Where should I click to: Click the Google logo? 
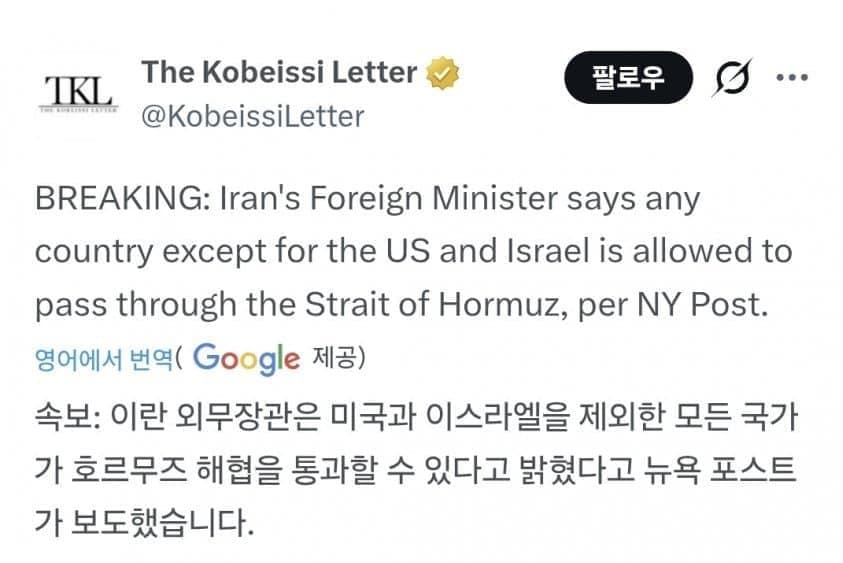pos(245,357)
